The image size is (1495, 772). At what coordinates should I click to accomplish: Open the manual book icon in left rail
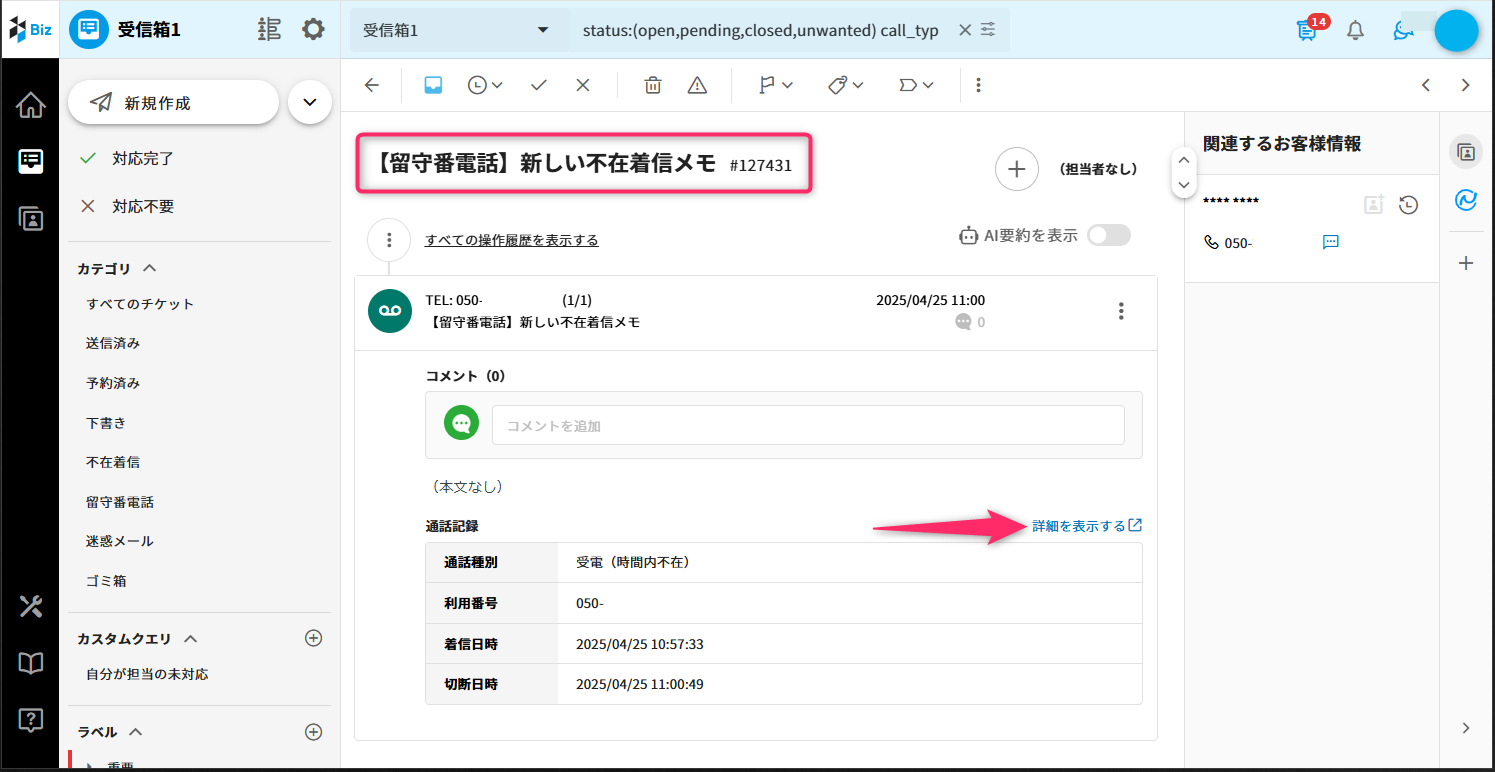coord(30,663)
